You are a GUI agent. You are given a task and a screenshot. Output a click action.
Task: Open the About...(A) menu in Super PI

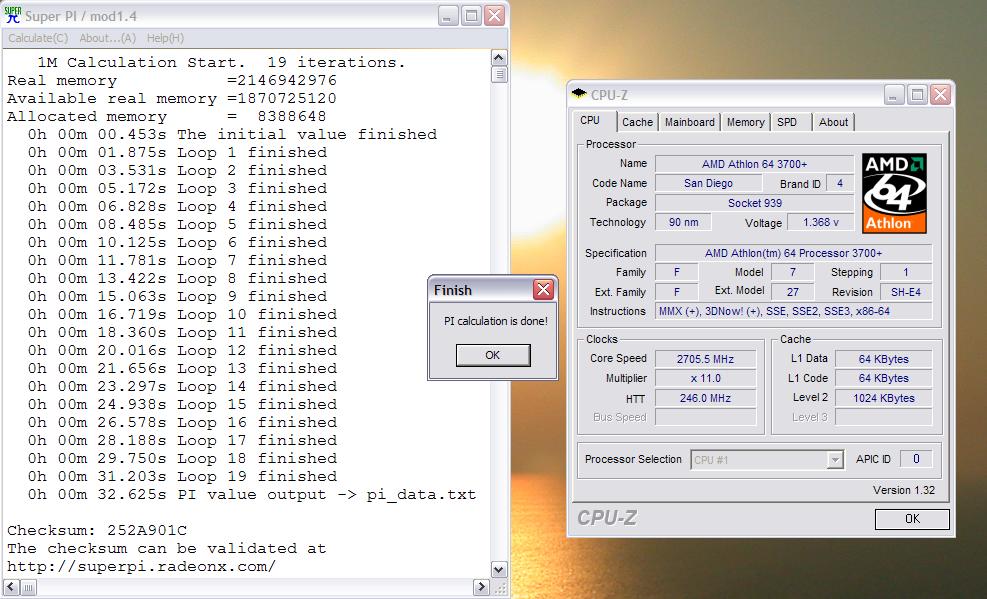coord(108,38)
